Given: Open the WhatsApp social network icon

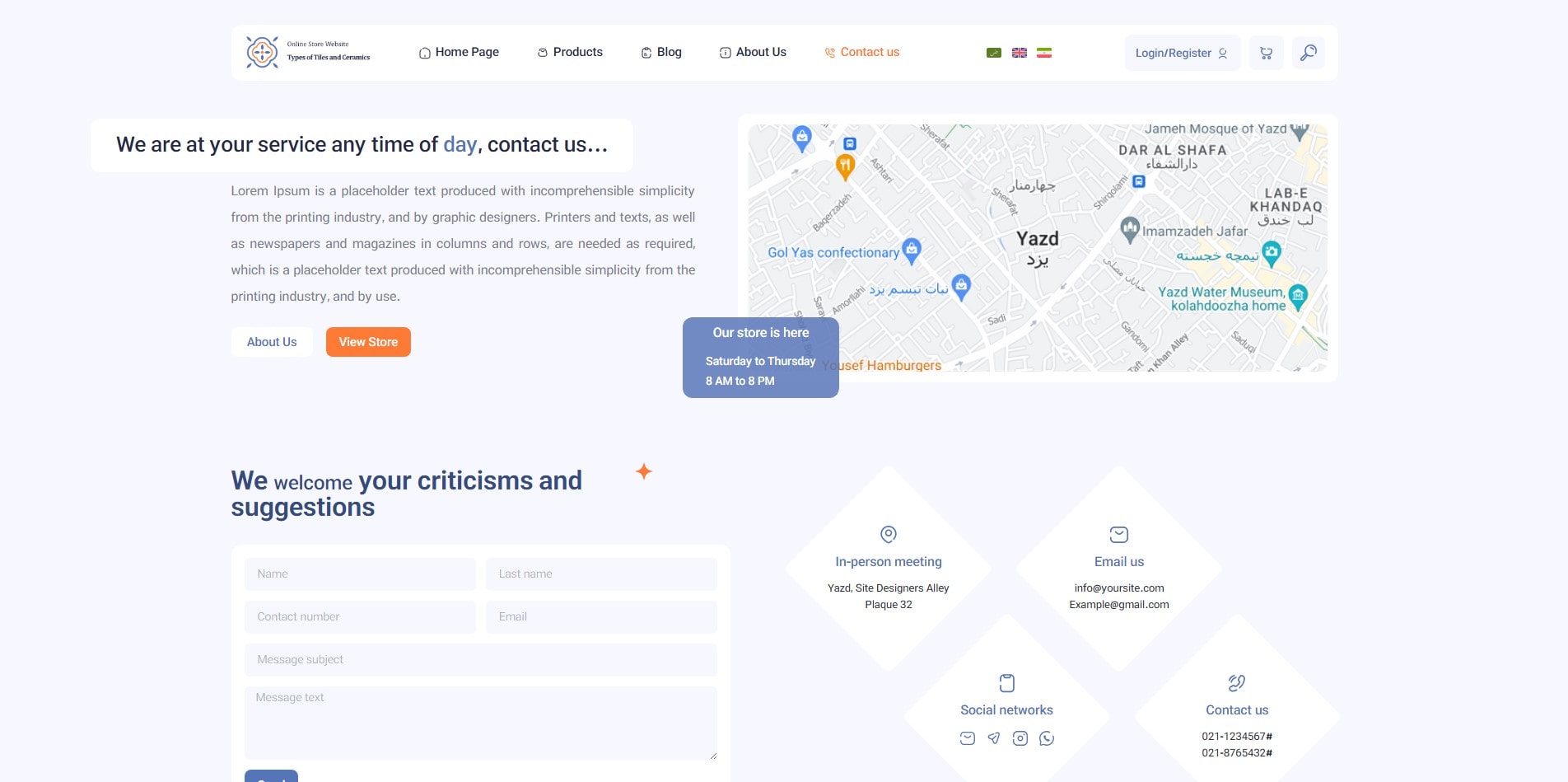Looking at the screenshot, I should click(x=1046, y=738).
